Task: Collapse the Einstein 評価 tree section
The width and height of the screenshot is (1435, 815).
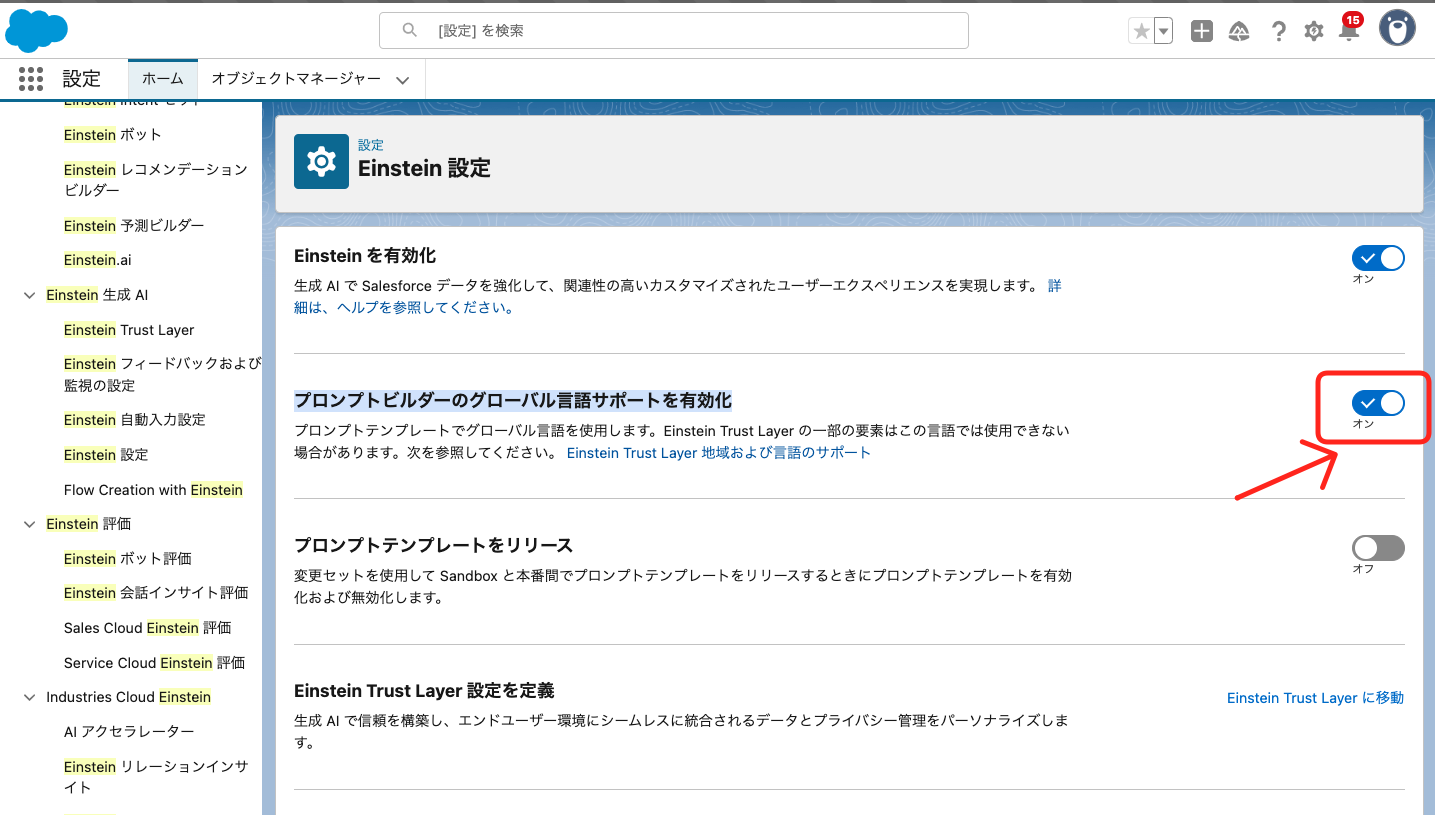Action: point(29,524)
